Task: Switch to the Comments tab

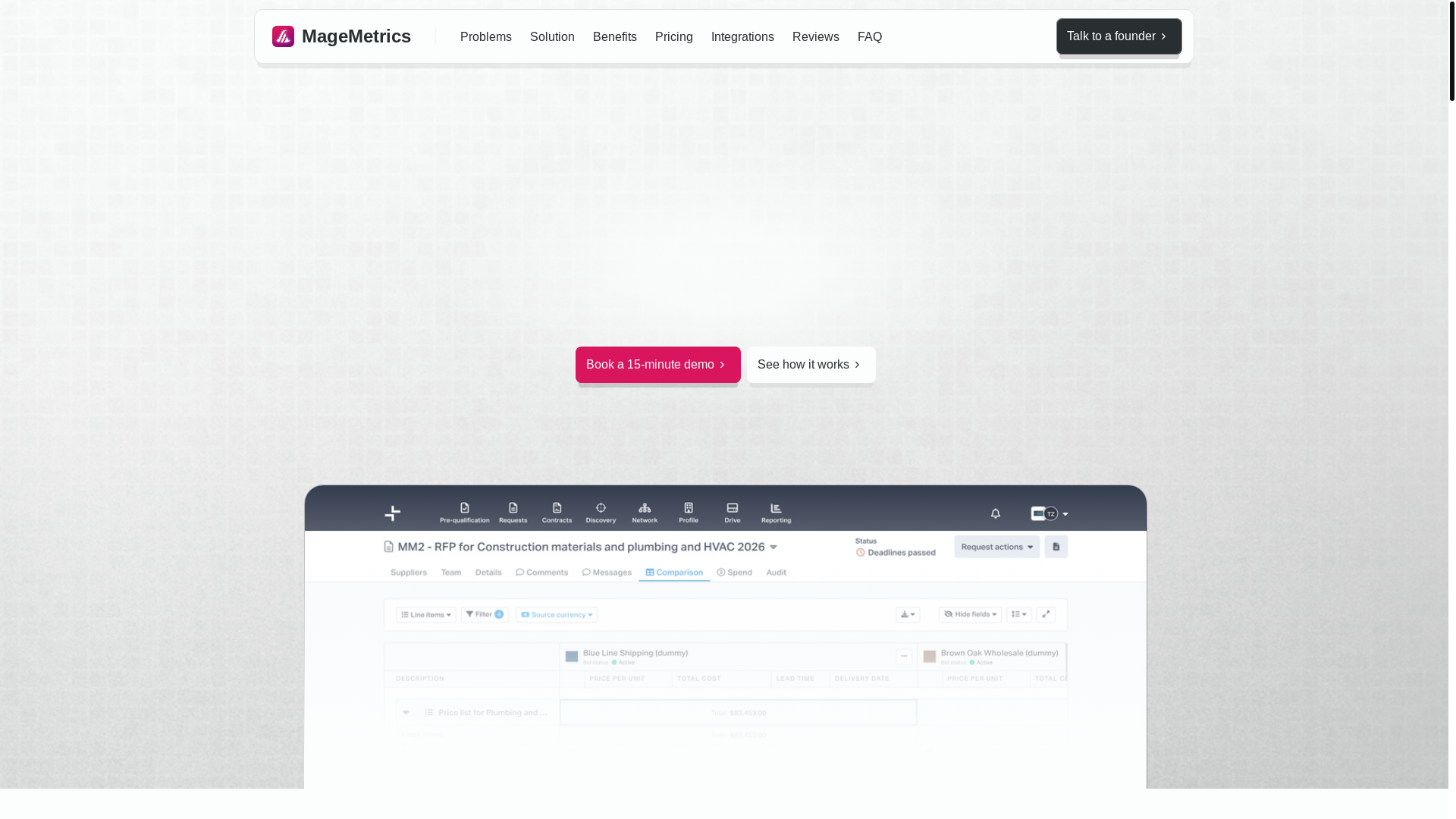Action: (x=541, y=573)
